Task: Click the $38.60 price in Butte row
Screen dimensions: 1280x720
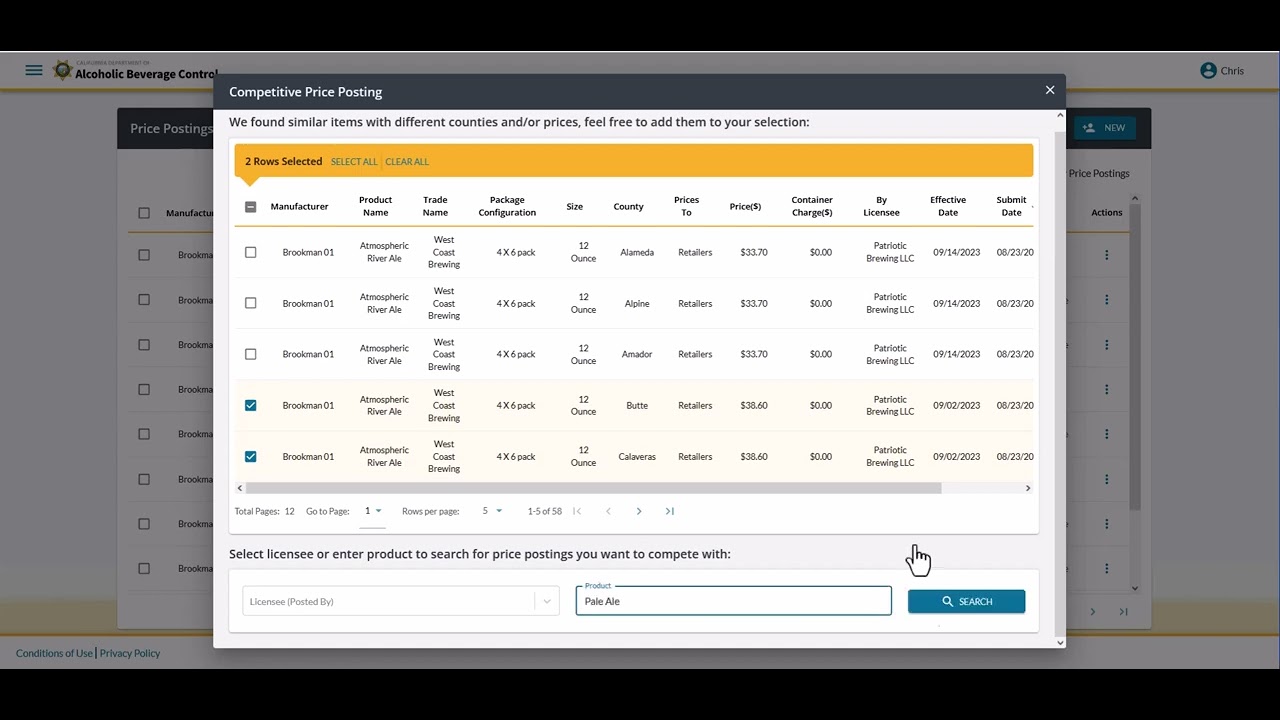Action: (754, 405)
